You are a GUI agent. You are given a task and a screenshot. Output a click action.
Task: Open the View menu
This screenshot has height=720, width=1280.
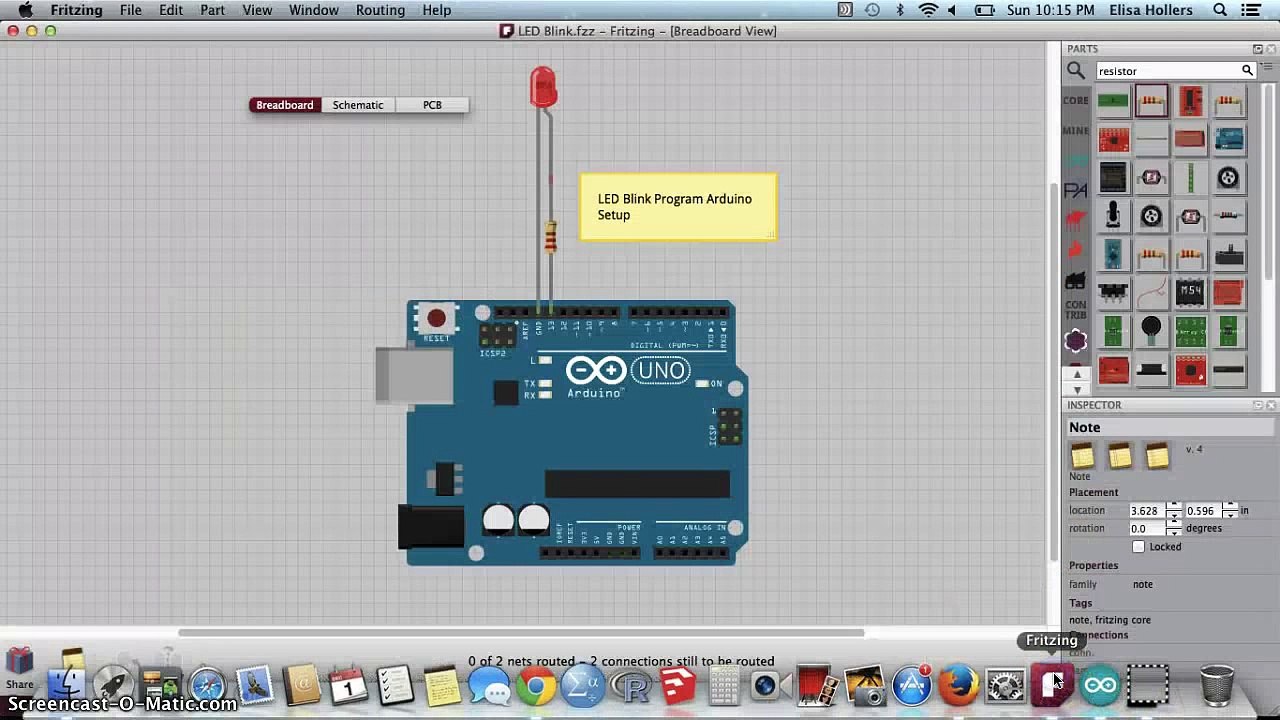point(257,10)
